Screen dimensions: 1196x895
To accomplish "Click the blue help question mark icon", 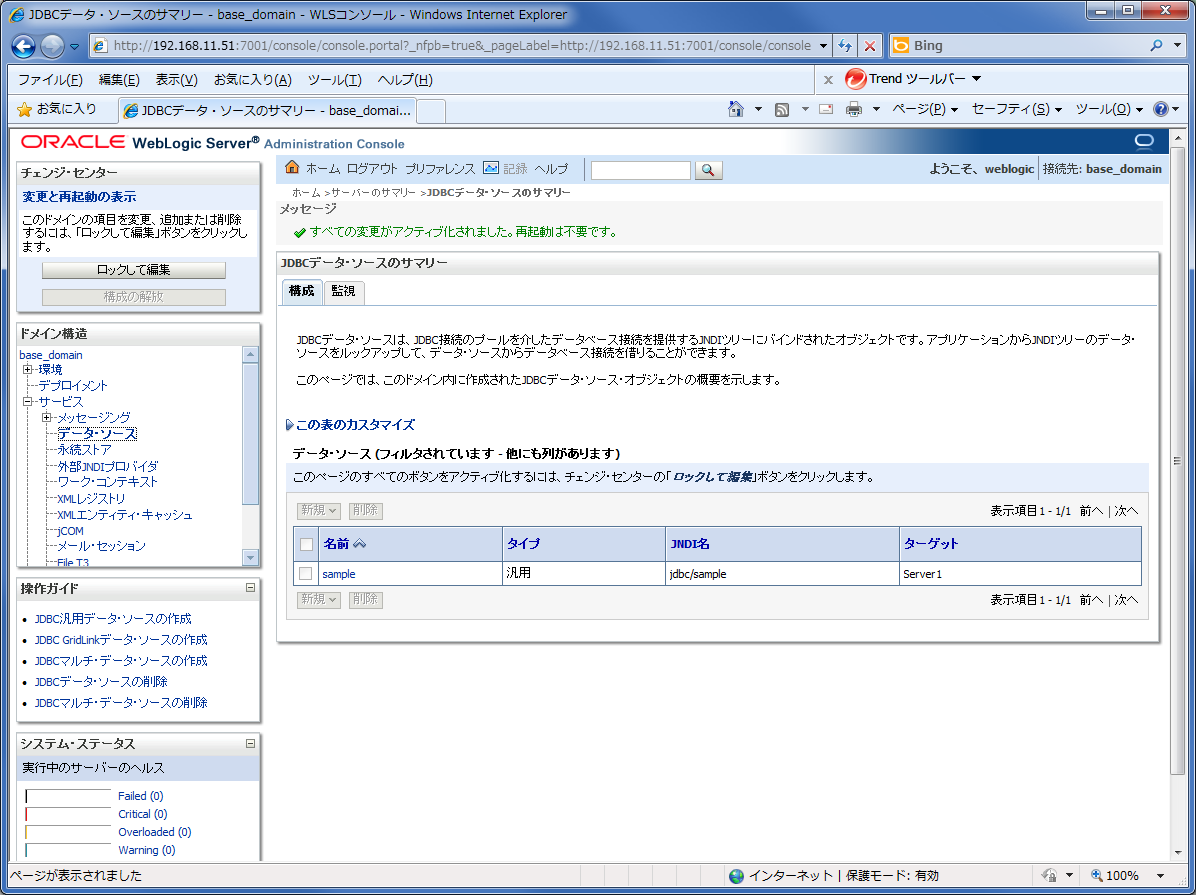I will click(x=1161, y=109).
